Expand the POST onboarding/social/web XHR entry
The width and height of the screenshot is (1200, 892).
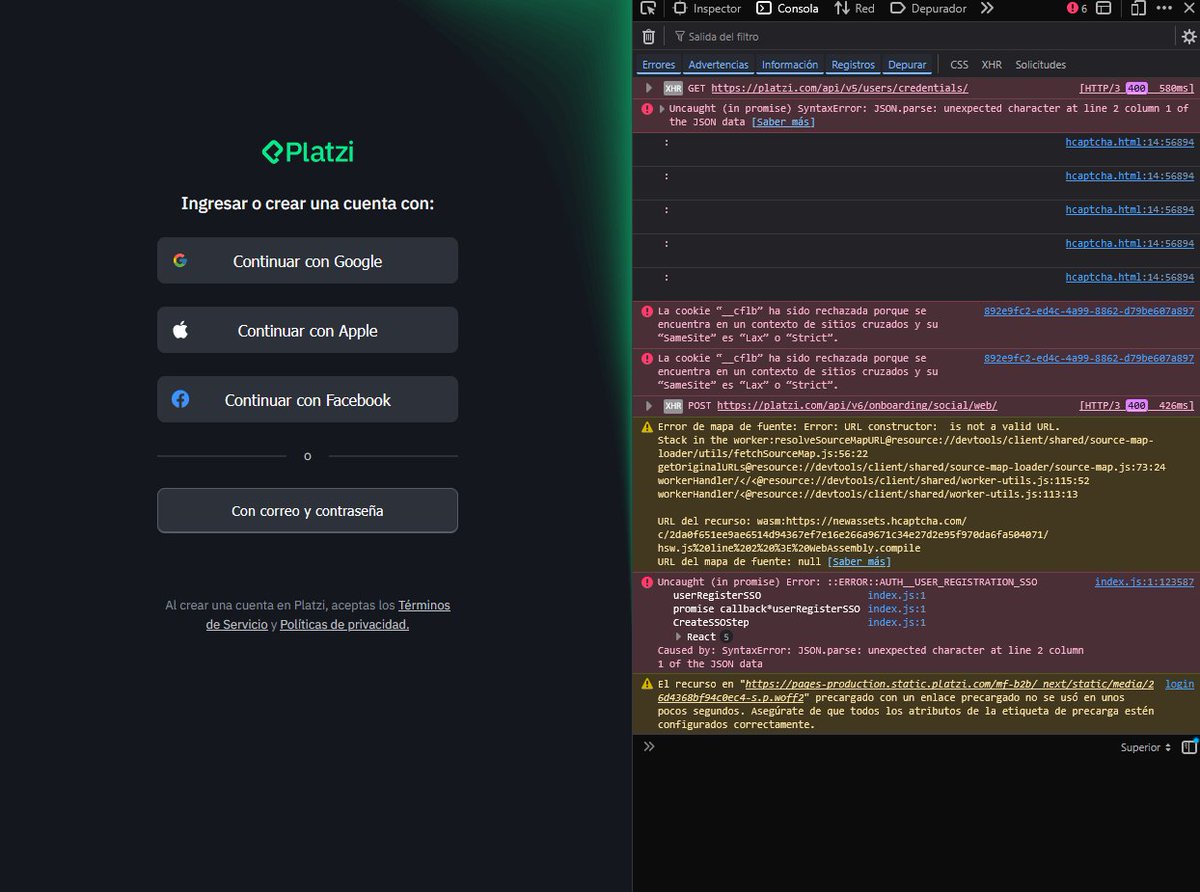649,405
